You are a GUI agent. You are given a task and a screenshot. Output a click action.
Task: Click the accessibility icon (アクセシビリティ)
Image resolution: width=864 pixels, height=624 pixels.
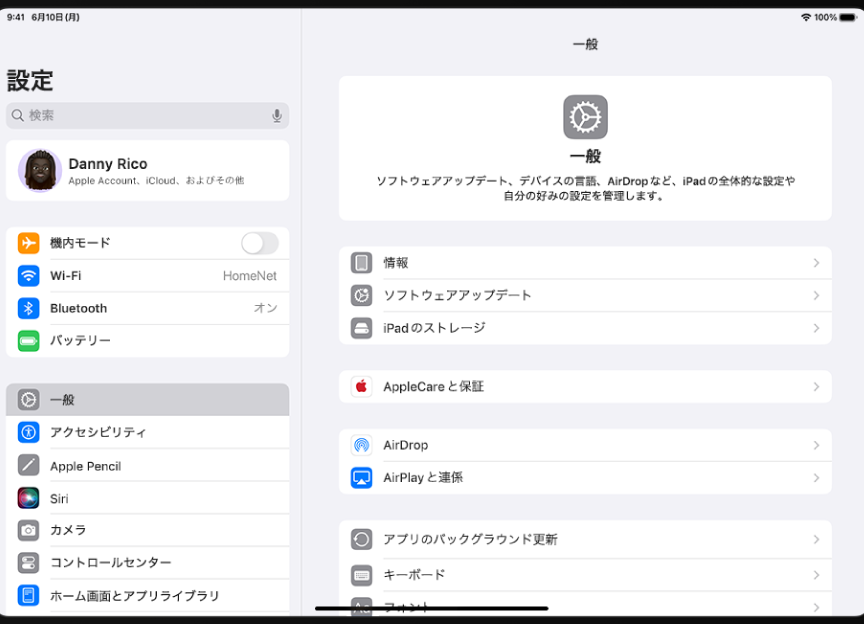click(29, 432)
